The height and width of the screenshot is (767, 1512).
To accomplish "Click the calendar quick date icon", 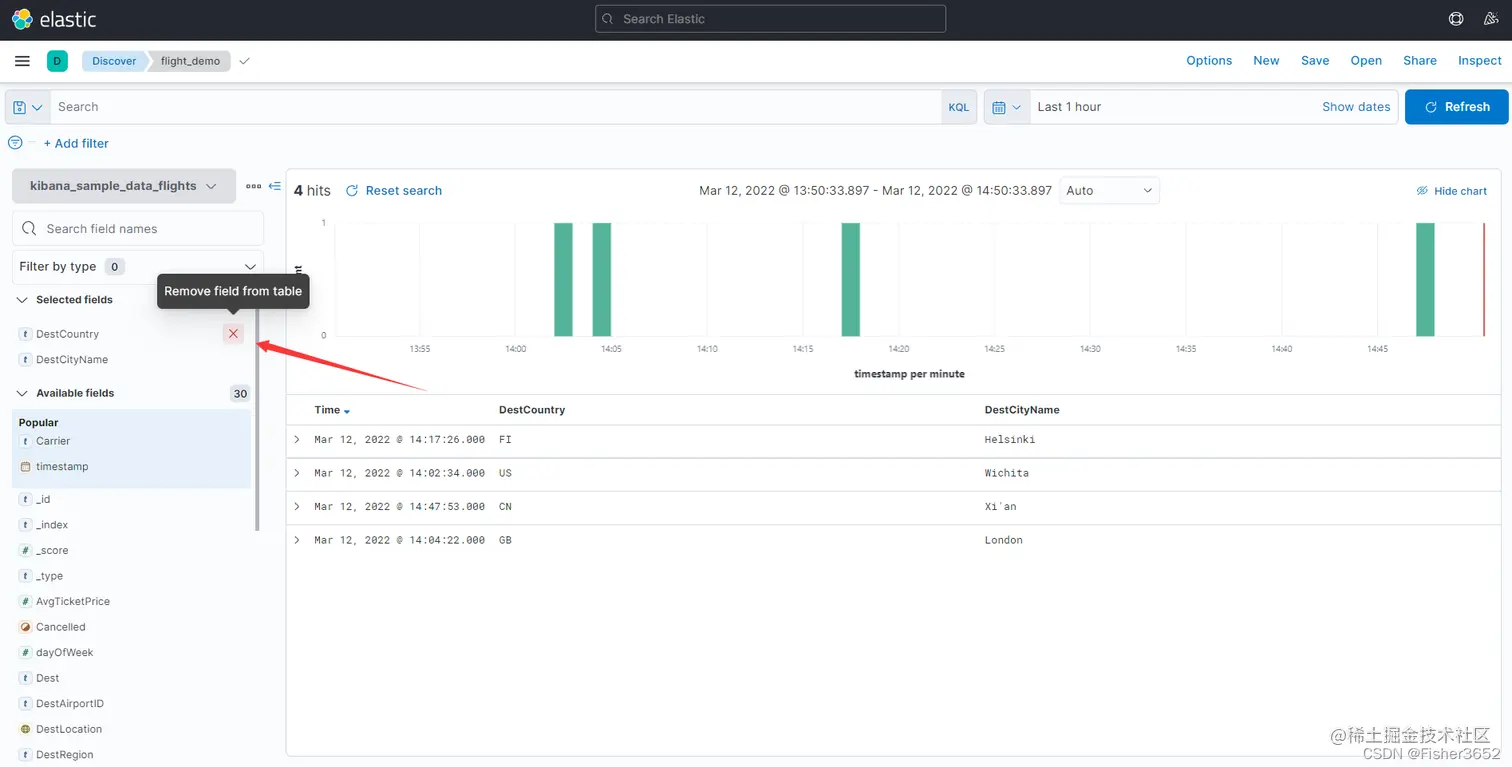I will [1007, 107].
